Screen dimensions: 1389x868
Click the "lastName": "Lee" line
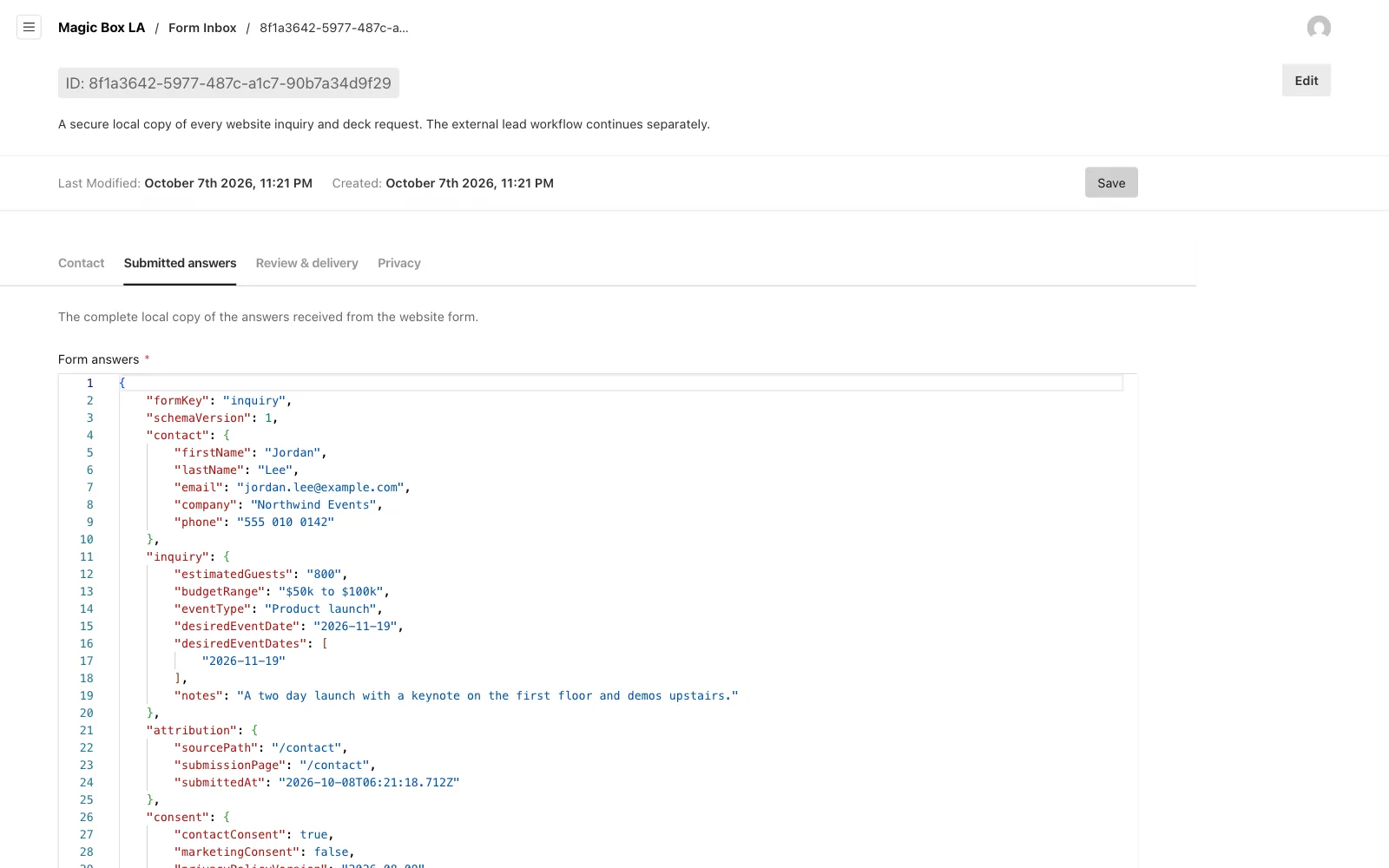pyautogui.click(x=236, y=470)
